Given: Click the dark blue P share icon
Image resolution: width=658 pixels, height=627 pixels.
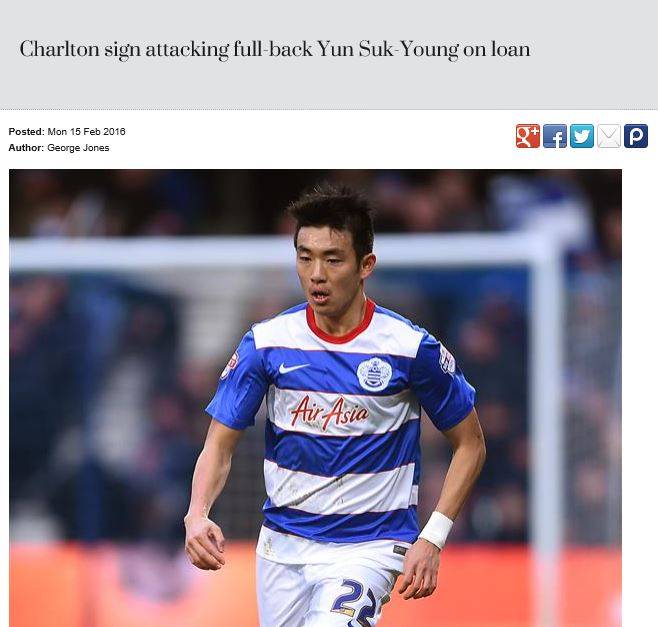Looking at the screenshot, I should (636, 136).
